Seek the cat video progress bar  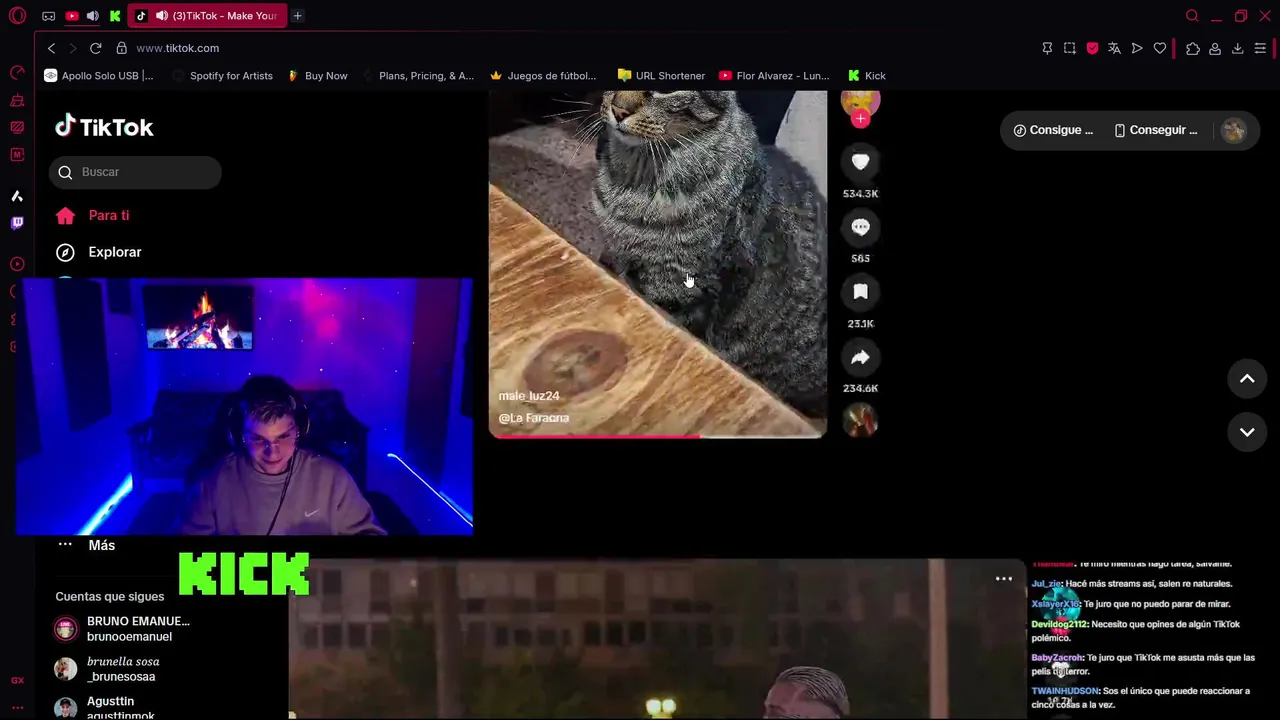(x=657, y=435)
